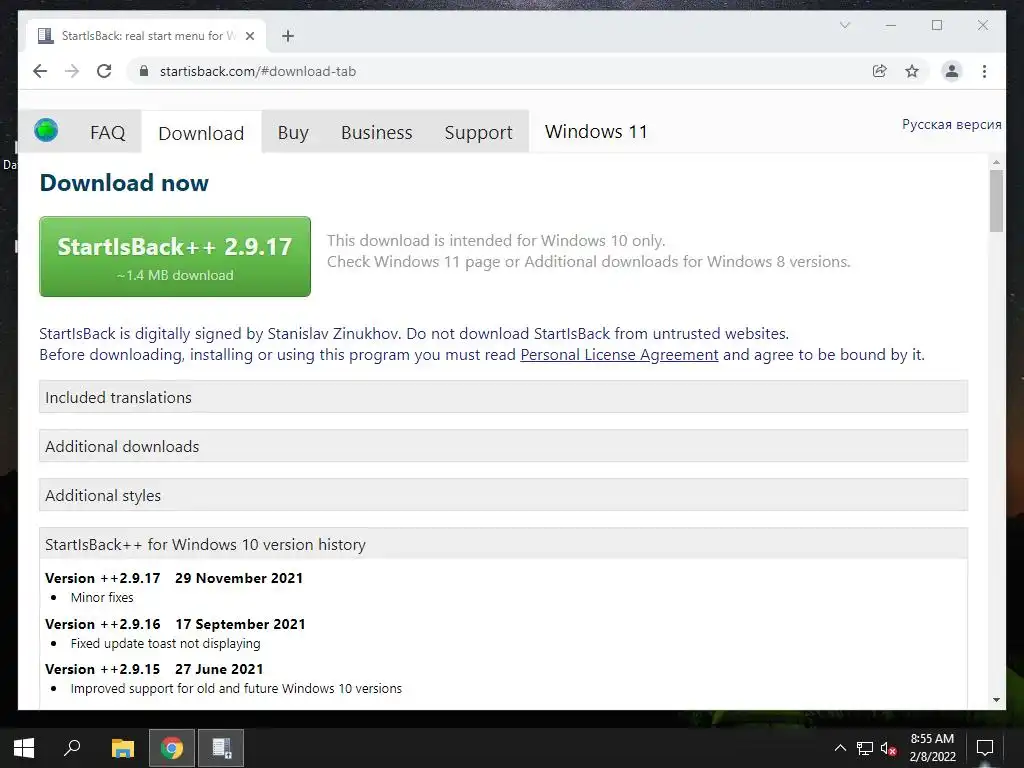1024x768 pixels.
Task: Click the network tray icon
Action: click(x=865, y=748)
